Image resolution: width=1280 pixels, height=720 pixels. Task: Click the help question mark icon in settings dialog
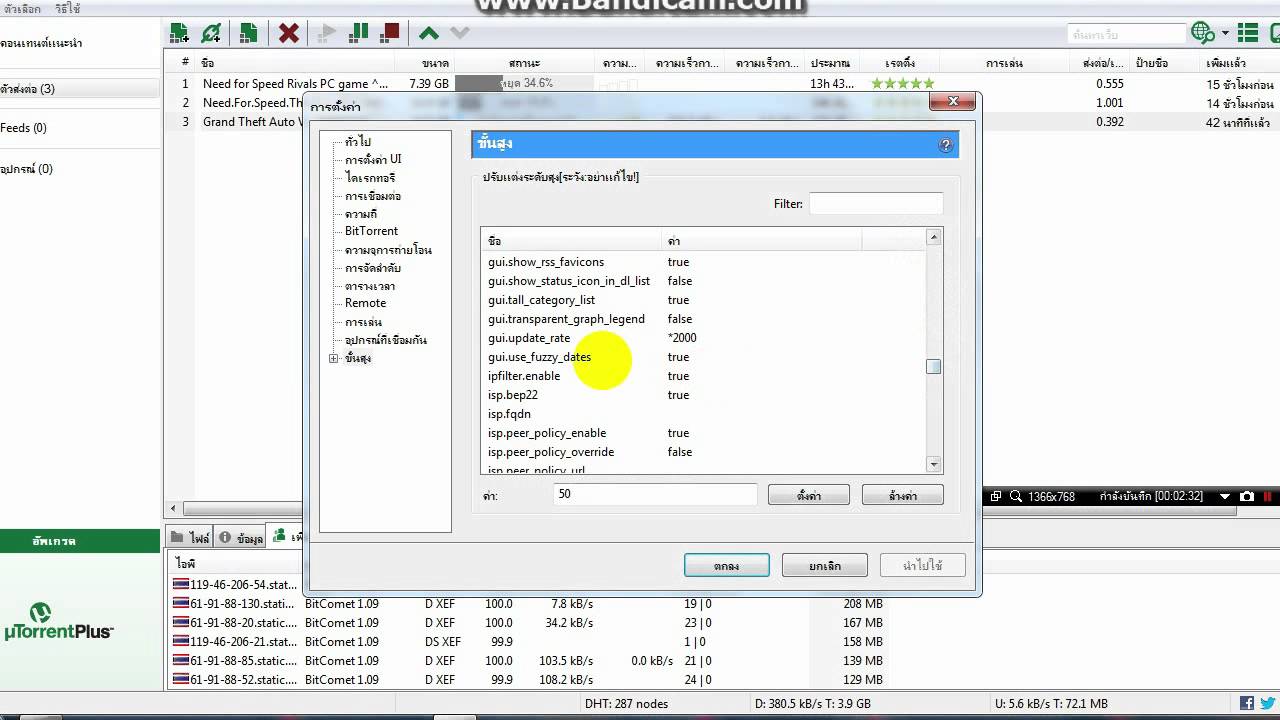coord(946,145)
